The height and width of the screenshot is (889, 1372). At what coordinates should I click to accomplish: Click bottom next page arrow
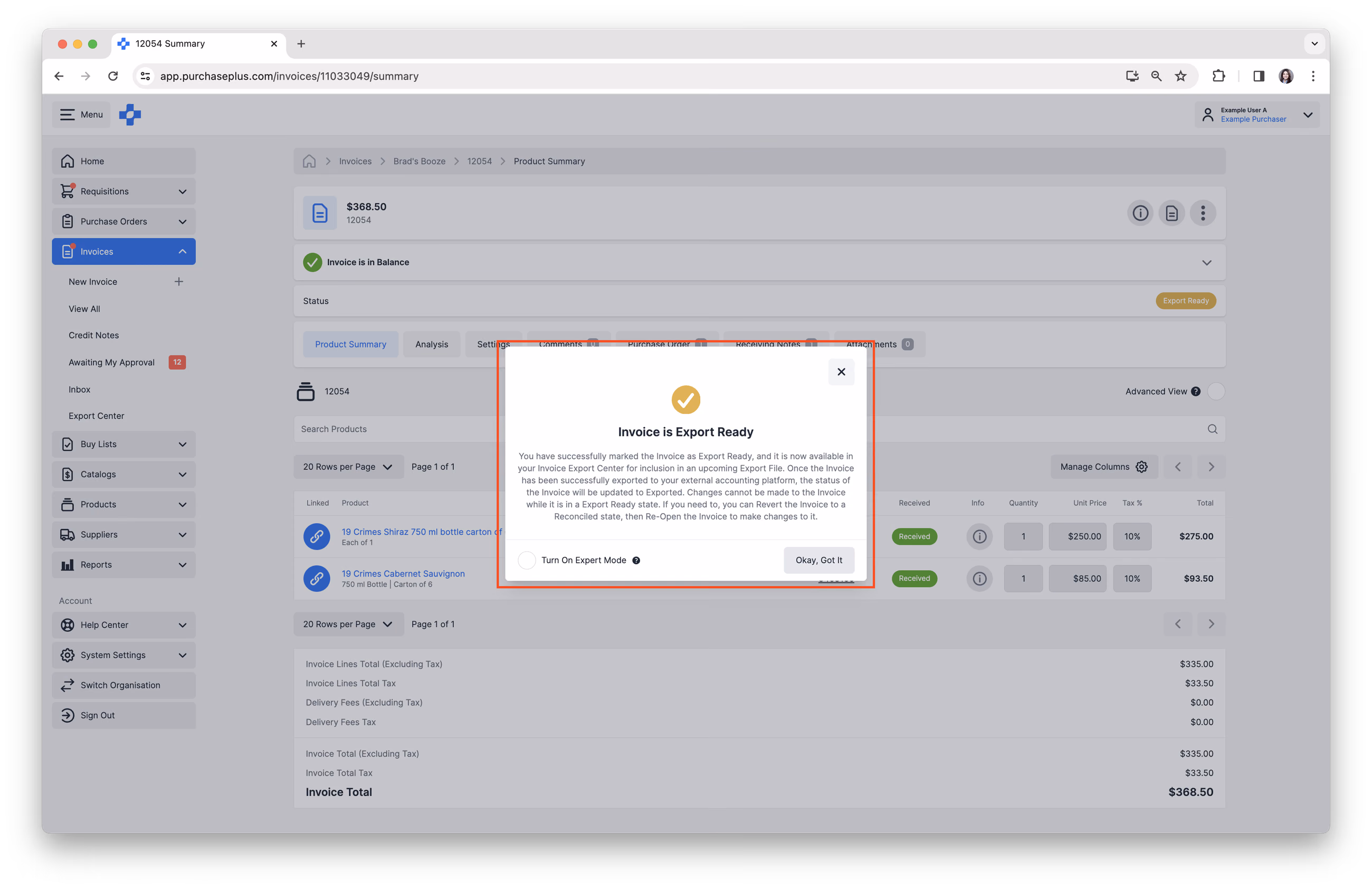coord(1211,624)
